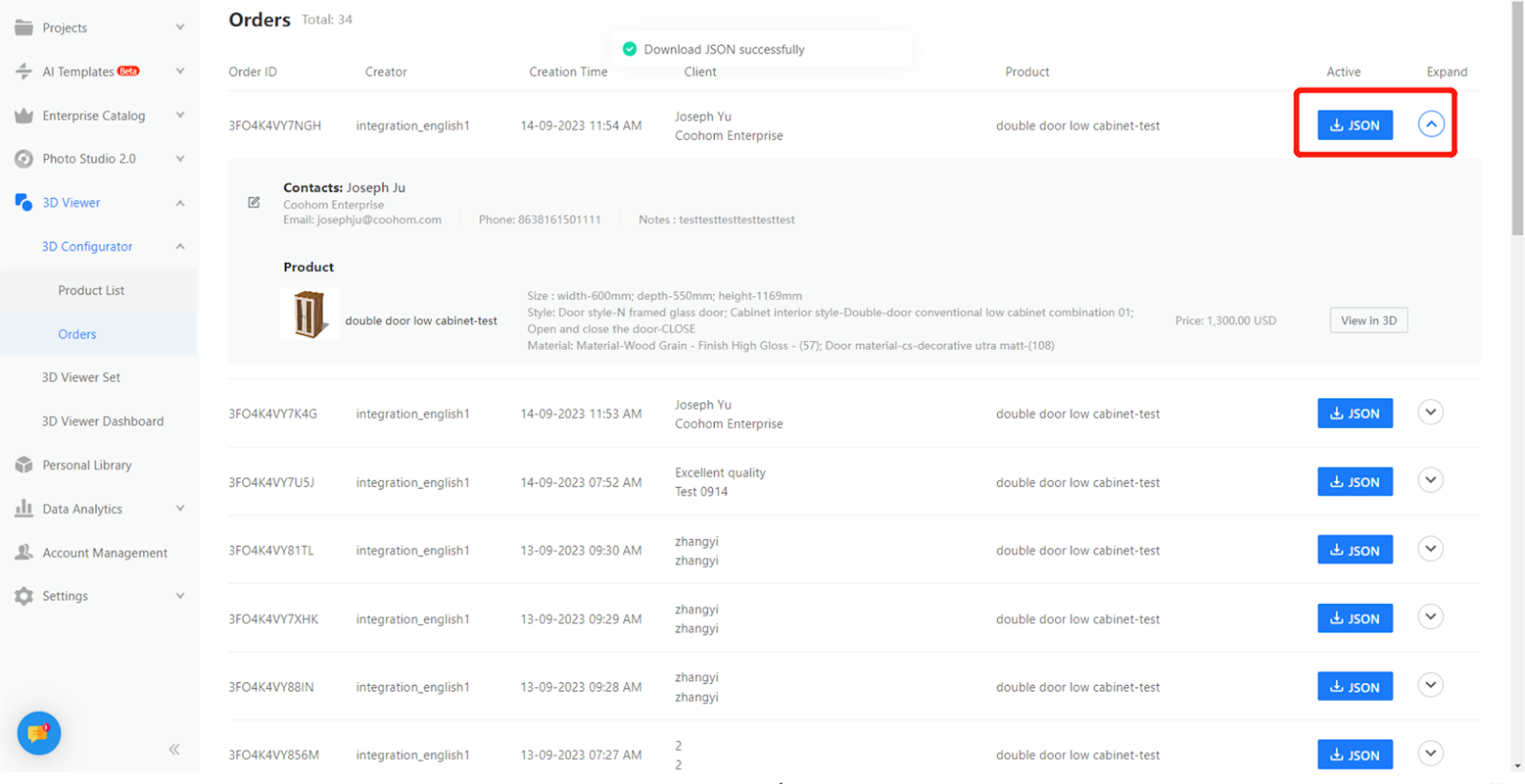Expand order 3FO4K4VY7U5J details

point(1430,480)
